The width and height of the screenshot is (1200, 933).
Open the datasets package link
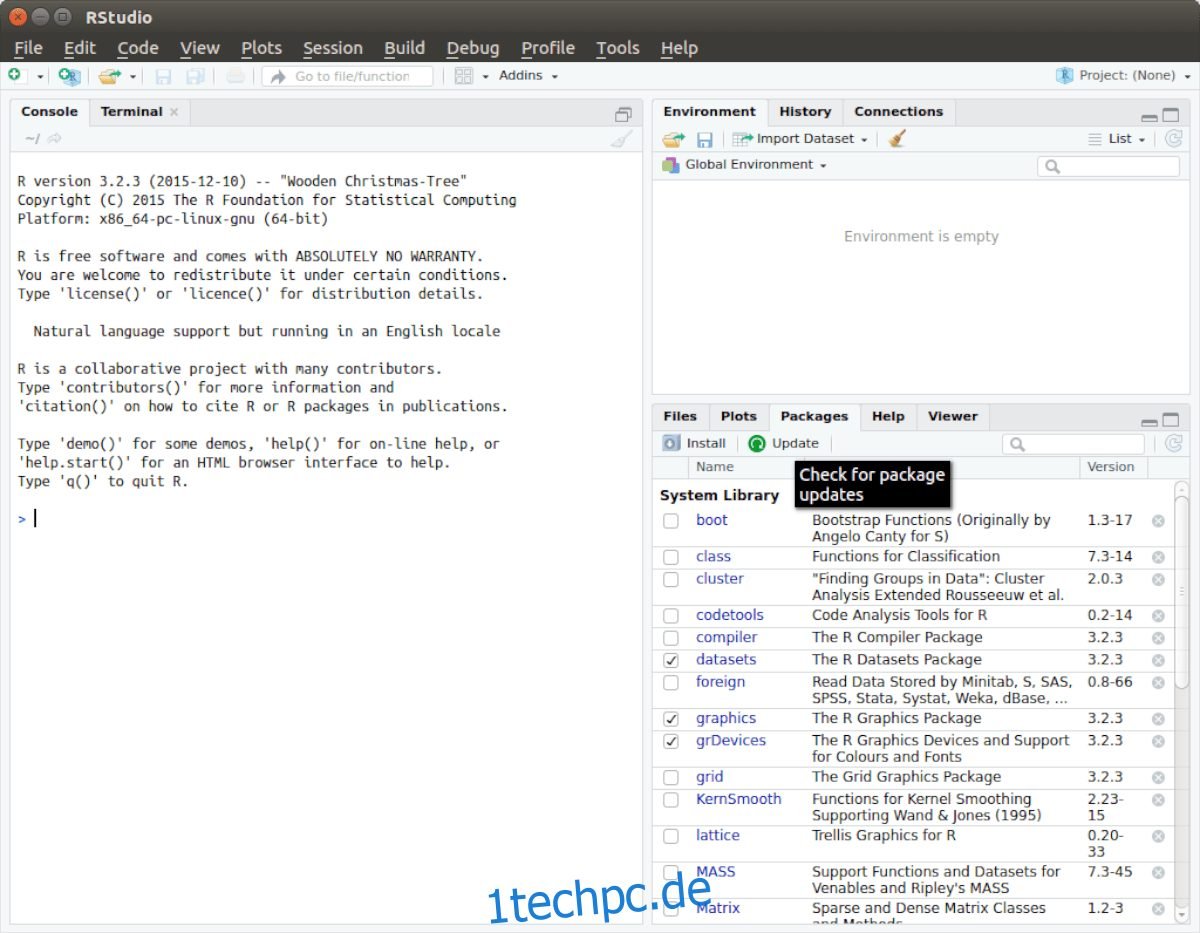(x=726, y=660)
